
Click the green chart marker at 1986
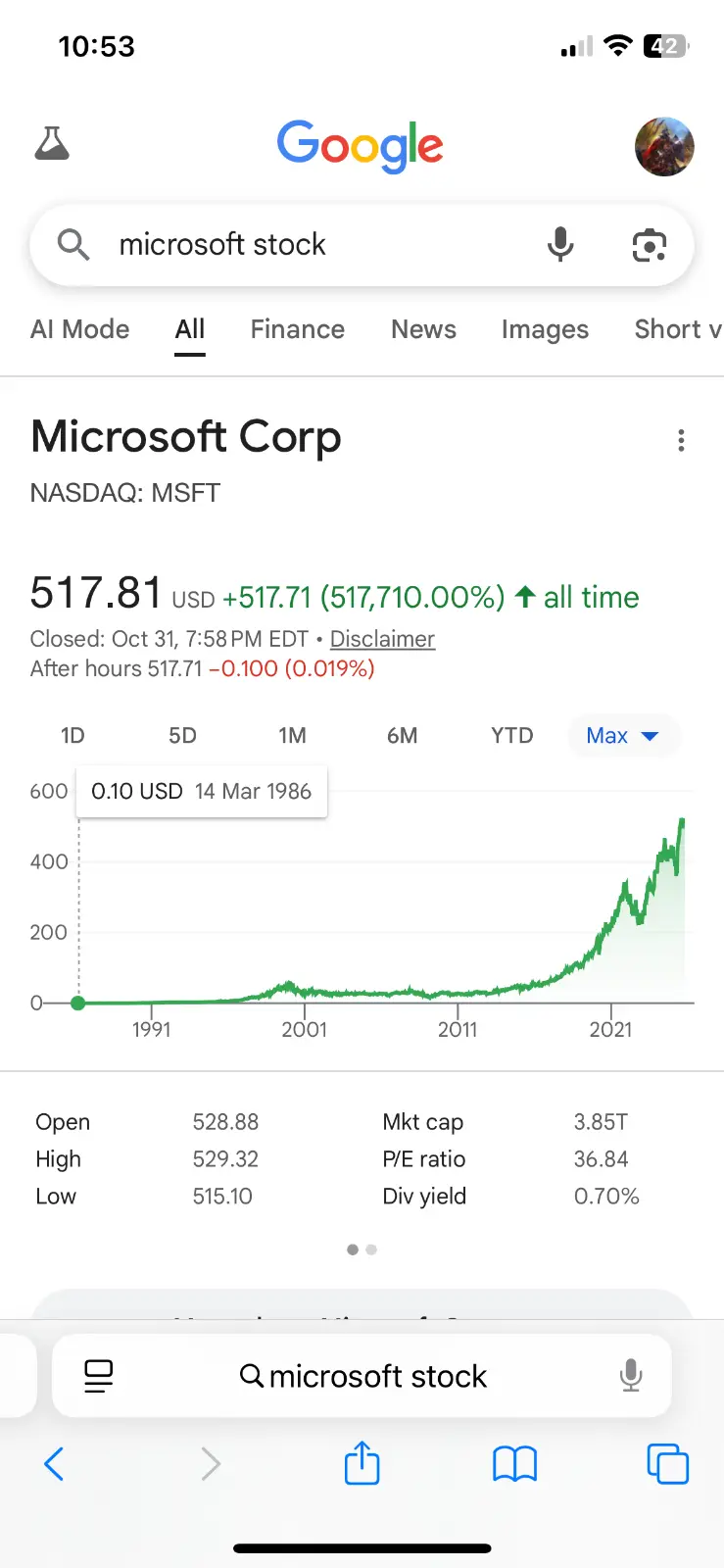tap(78, 1003)
